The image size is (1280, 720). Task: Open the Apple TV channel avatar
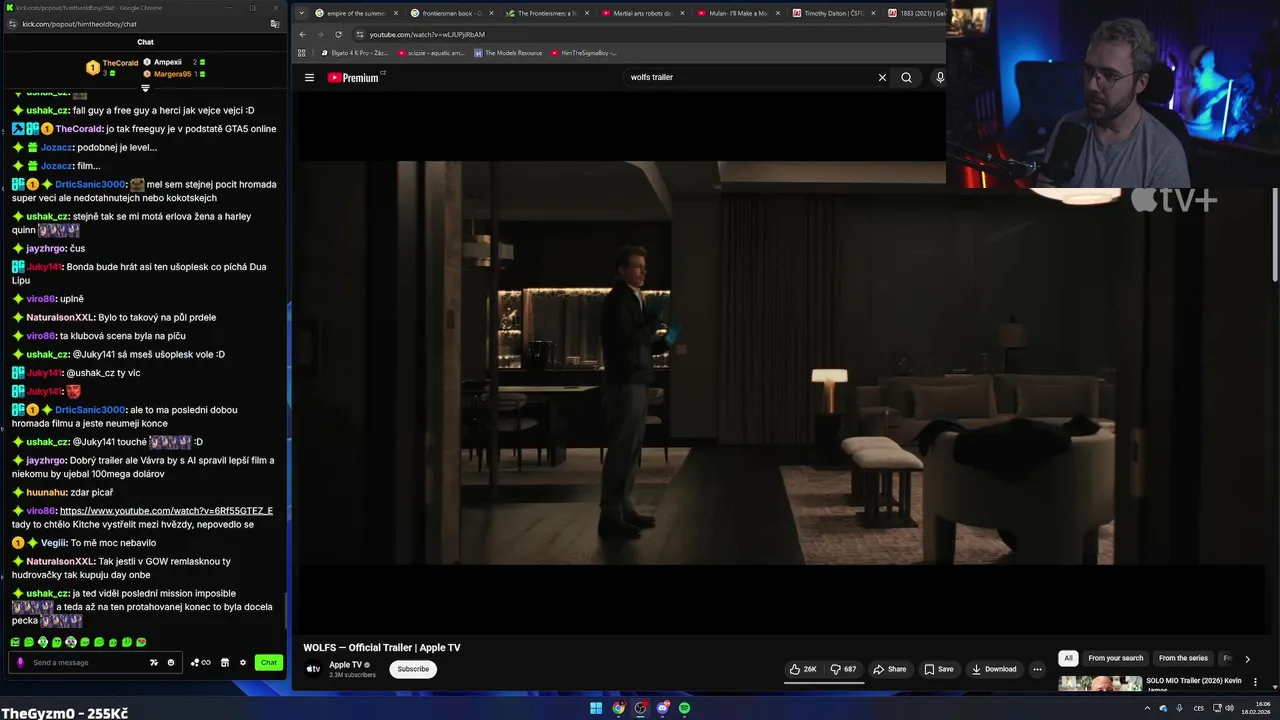pos(313,669)
